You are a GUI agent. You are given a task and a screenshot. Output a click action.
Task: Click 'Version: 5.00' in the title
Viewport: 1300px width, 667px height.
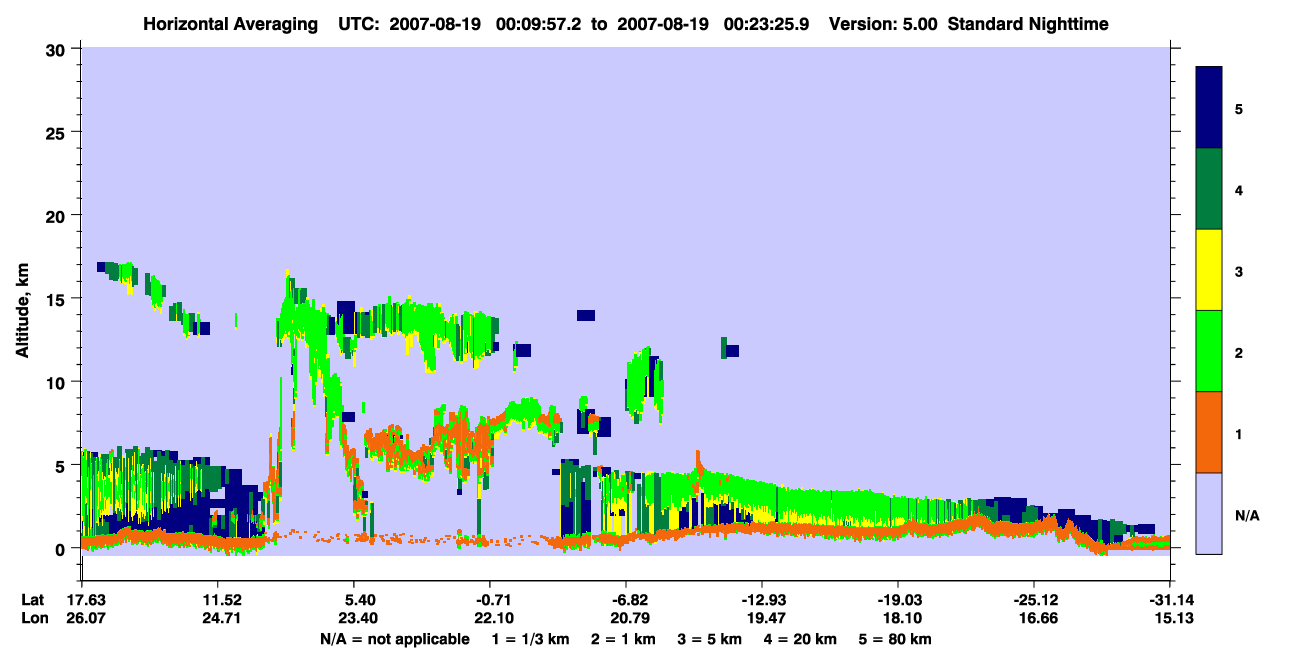click(883, 23)
